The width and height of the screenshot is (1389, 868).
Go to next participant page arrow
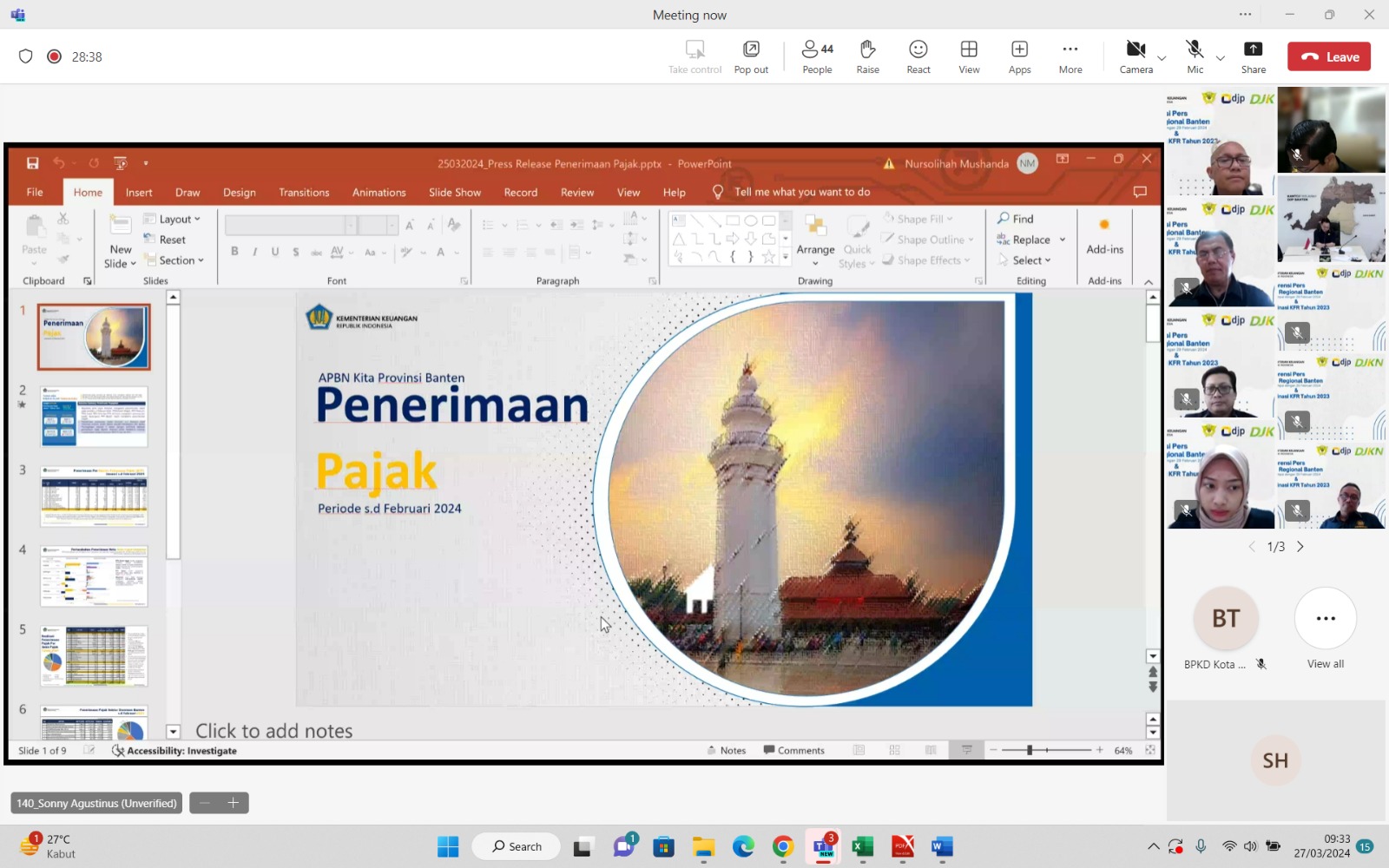1300,547
